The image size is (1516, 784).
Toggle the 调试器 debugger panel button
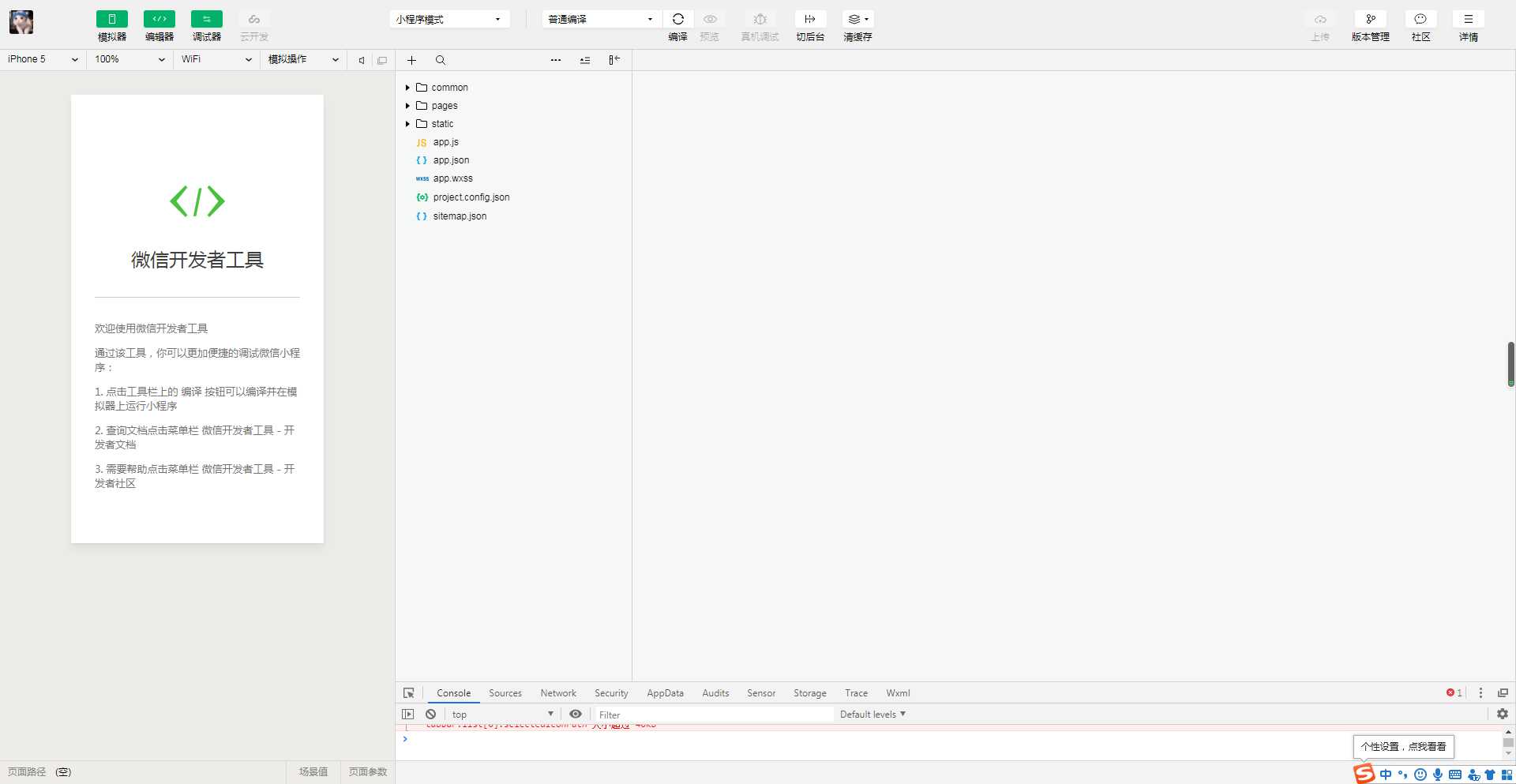[207, 19]
